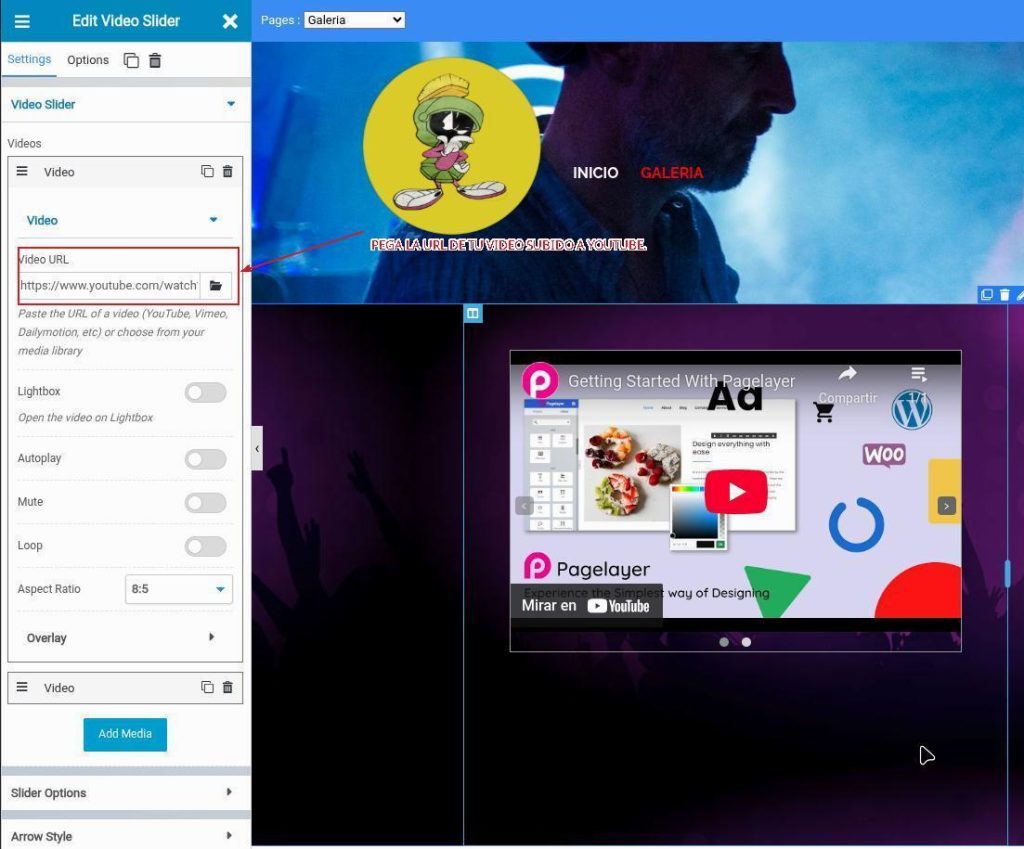
Task: Toggle the Mute switch
Action: point(205,502)
